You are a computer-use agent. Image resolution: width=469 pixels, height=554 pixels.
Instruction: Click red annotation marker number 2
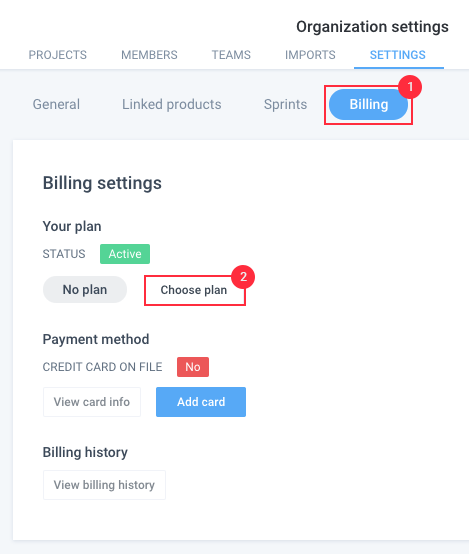pyautogui.click(x=243, y=277)
